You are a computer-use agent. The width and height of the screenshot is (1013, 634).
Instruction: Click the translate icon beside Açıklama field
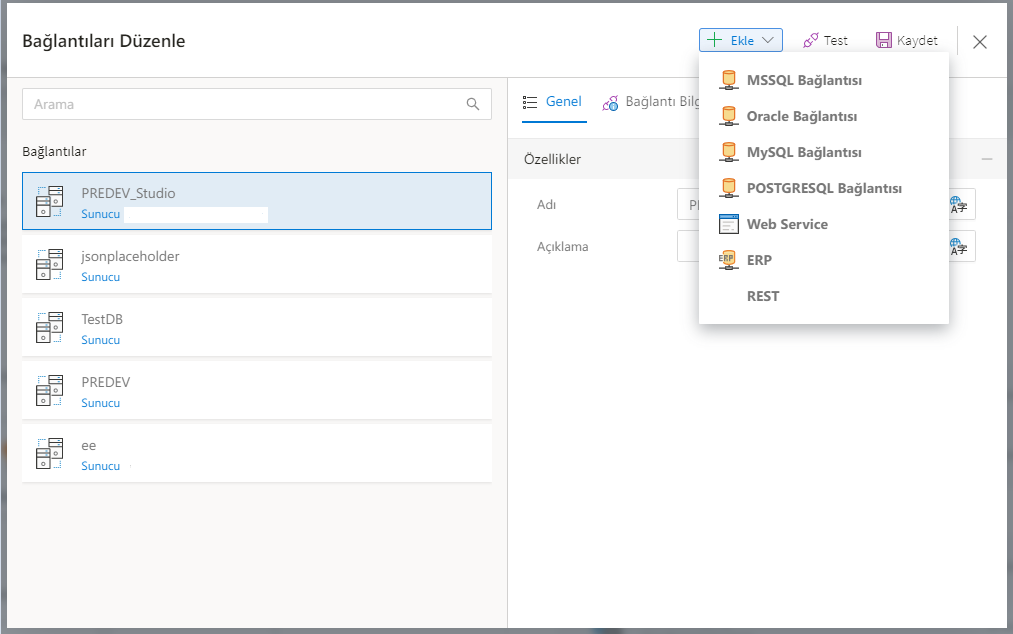coord(958,246)
